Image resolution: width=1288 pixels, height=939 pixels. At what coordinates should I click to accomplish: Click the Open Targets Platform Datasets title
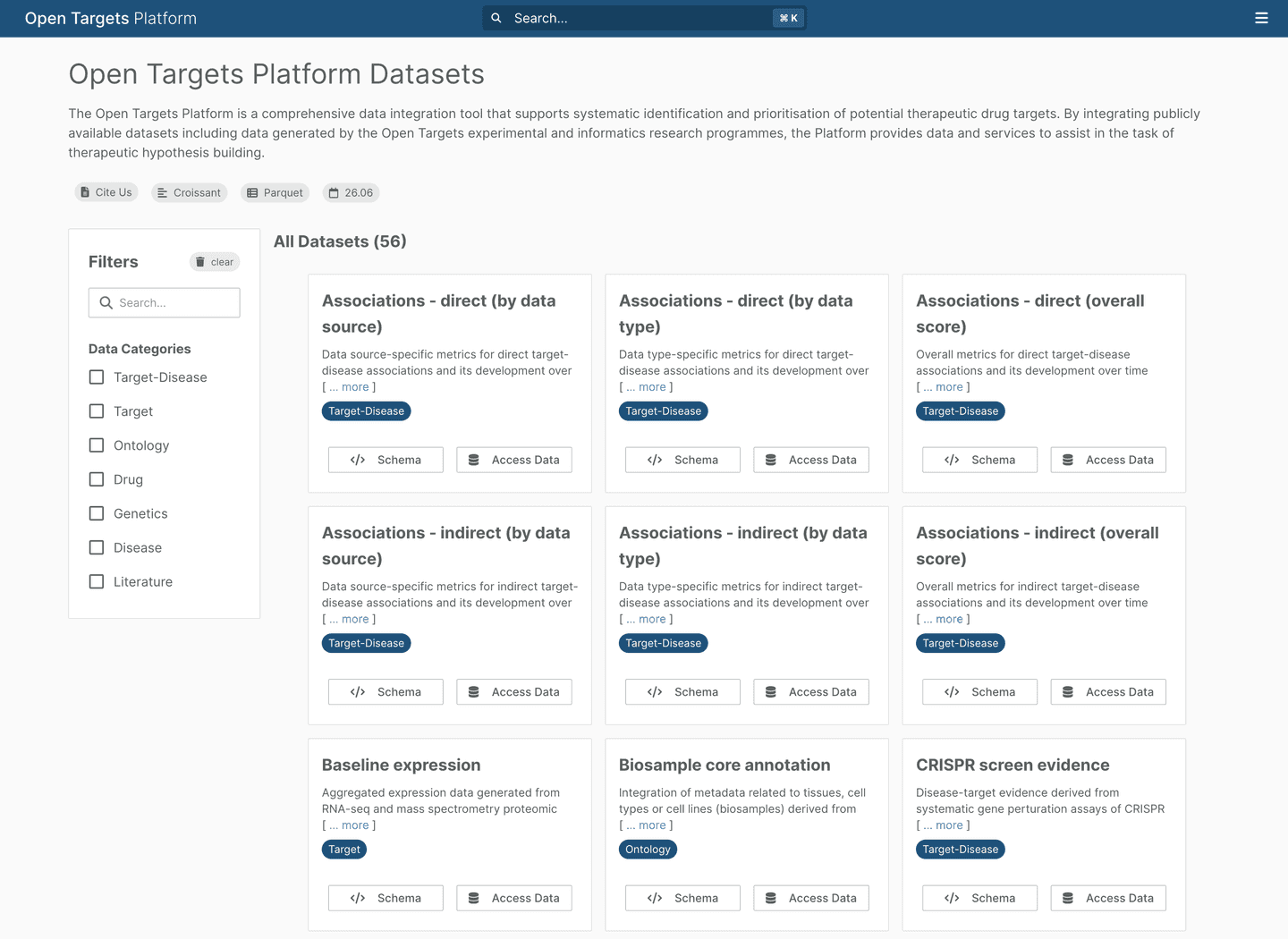point(276,74)
